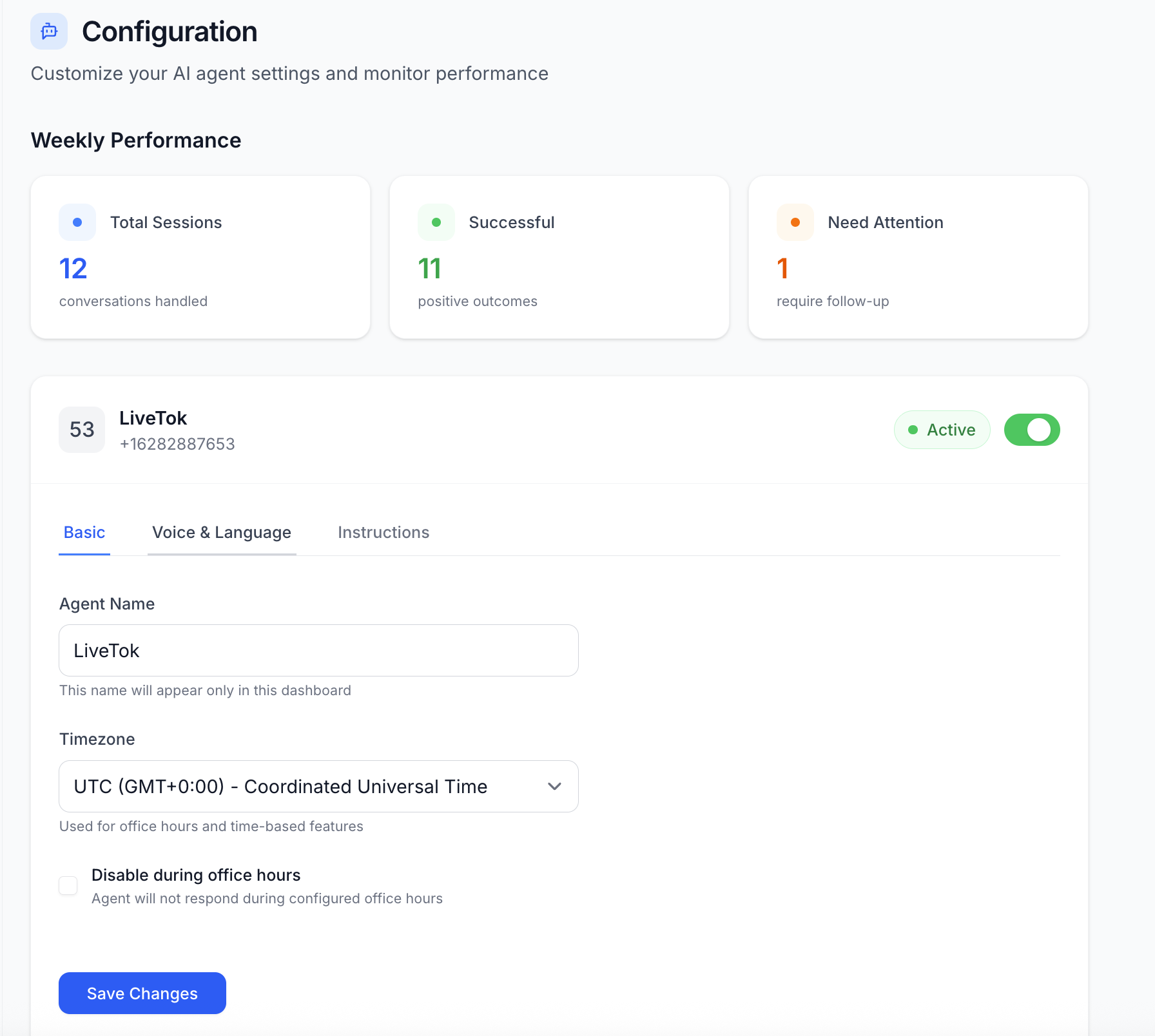Click the 11 successful outcomes number
The image size is (1155, 1036).
pos(430,269)
